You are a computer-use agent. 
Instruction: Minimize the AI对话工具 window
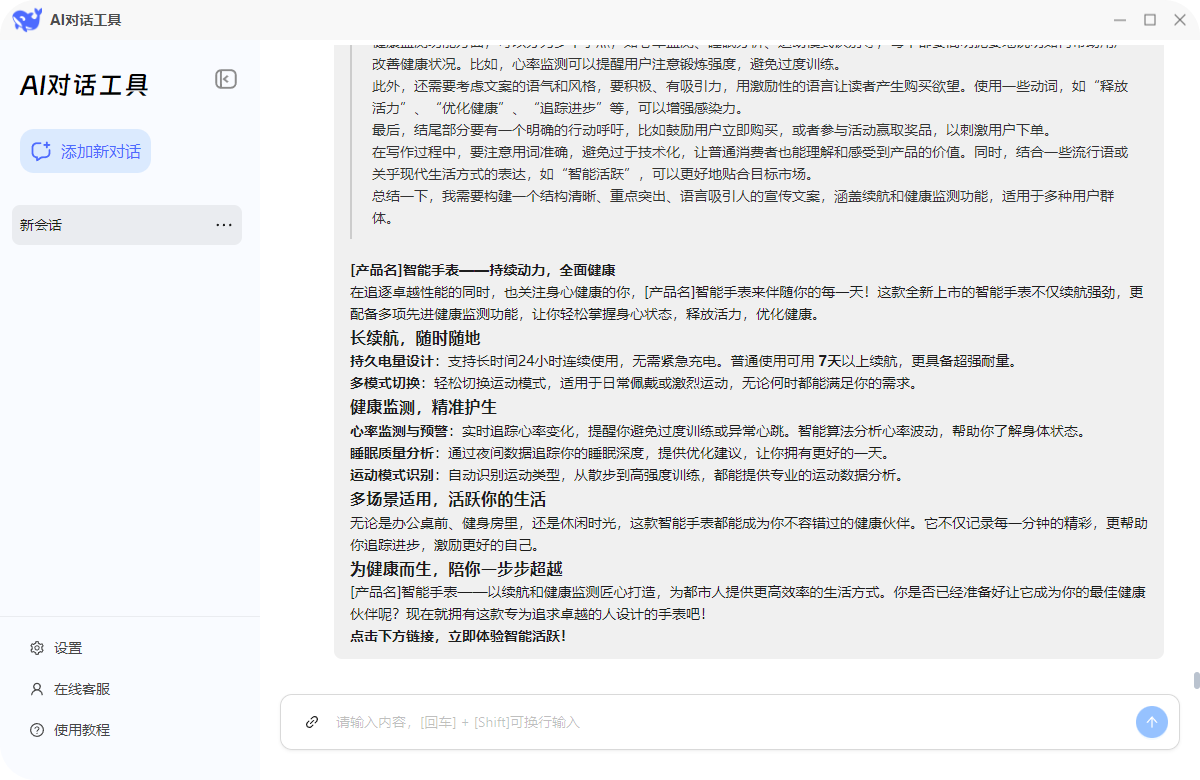(x=1118, y=19)
